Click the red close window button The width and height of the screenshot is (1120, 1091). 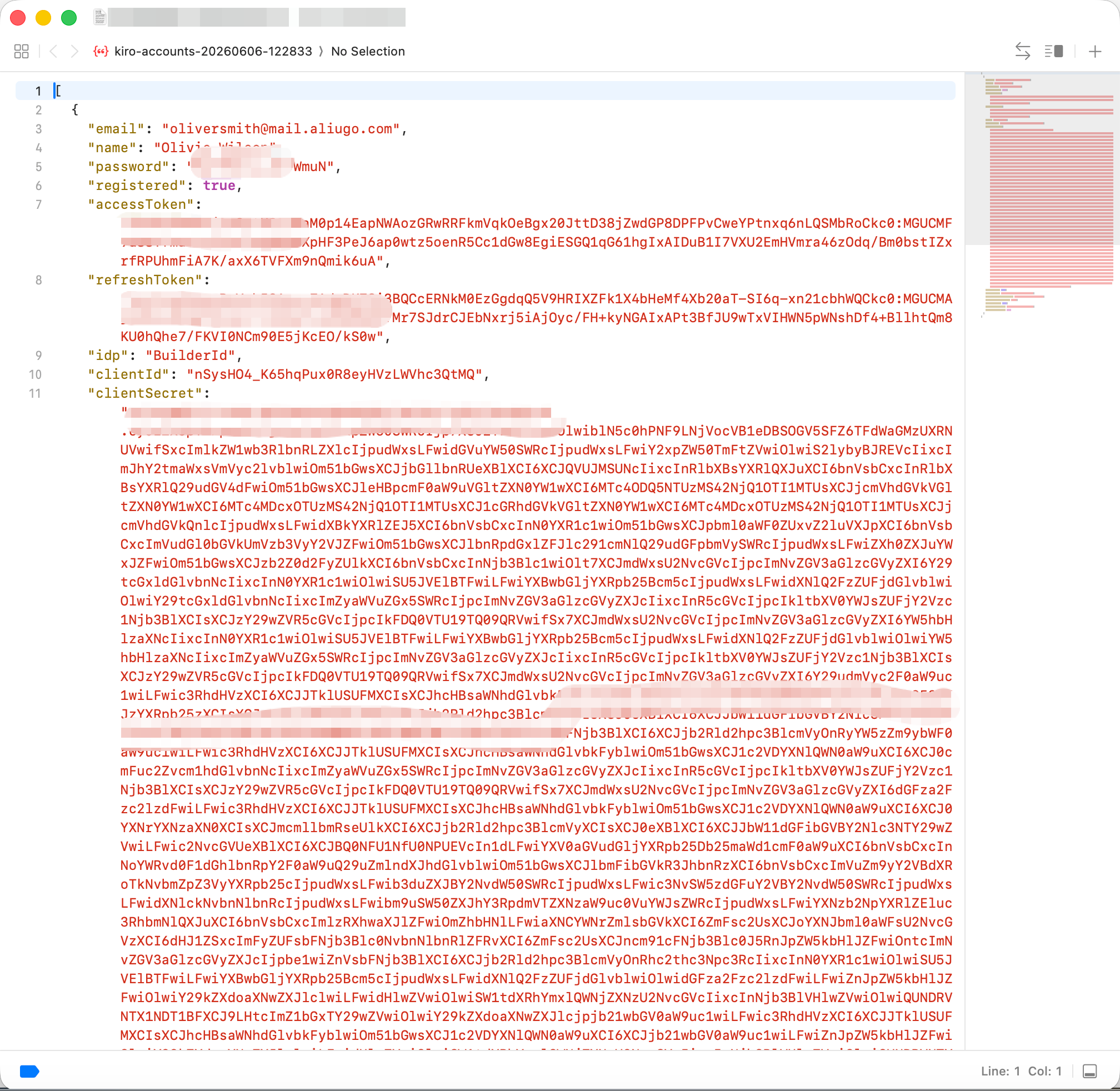18,18
